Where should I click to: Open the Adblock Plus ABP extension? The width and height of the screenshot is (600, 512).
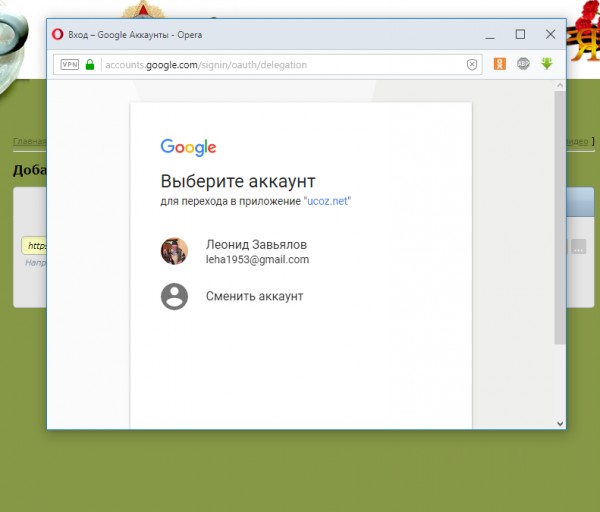coord(523,64)
